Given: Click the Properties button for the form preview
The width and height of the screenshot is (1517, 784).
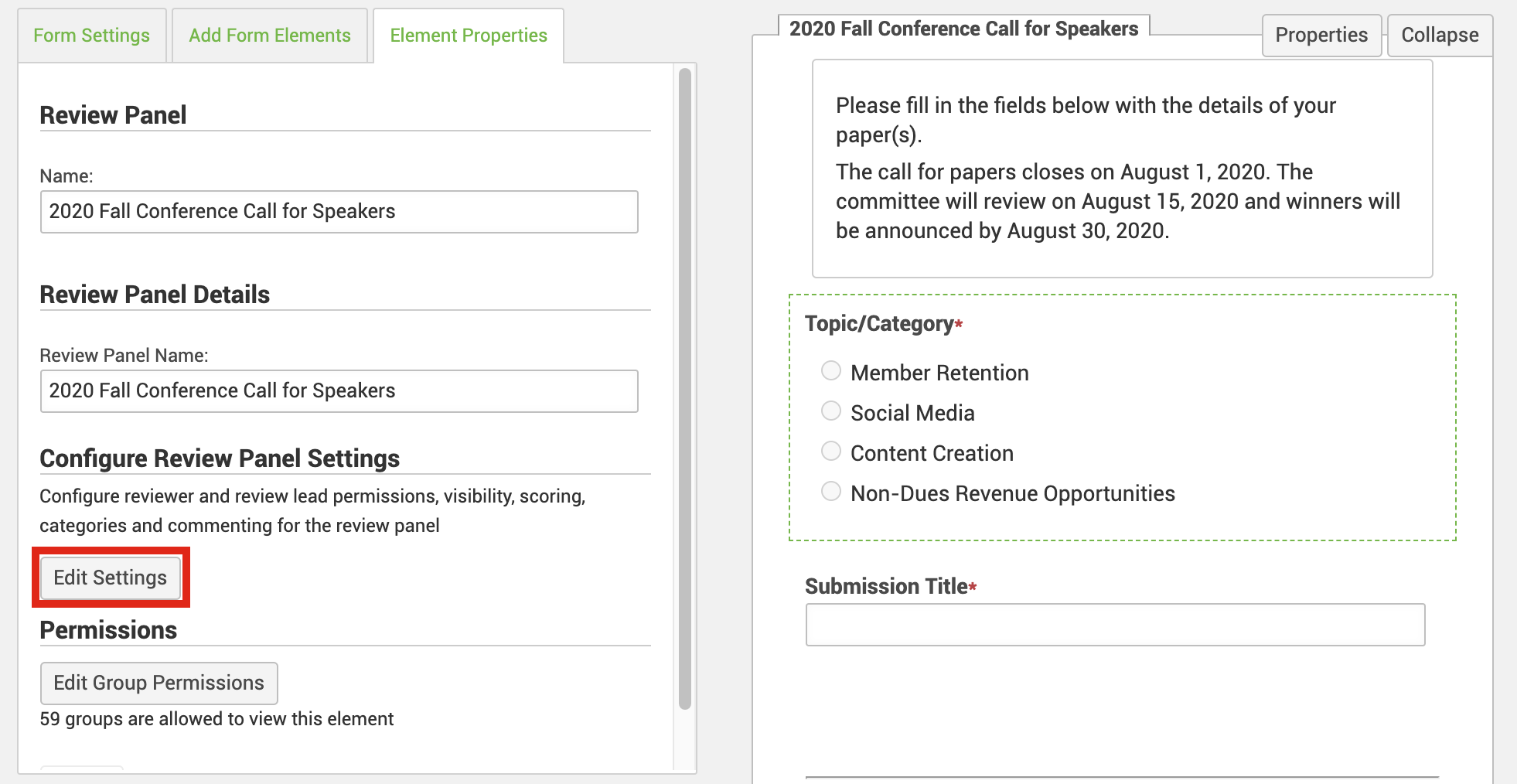Looking at the screenshot, I should click(1321, 35).
